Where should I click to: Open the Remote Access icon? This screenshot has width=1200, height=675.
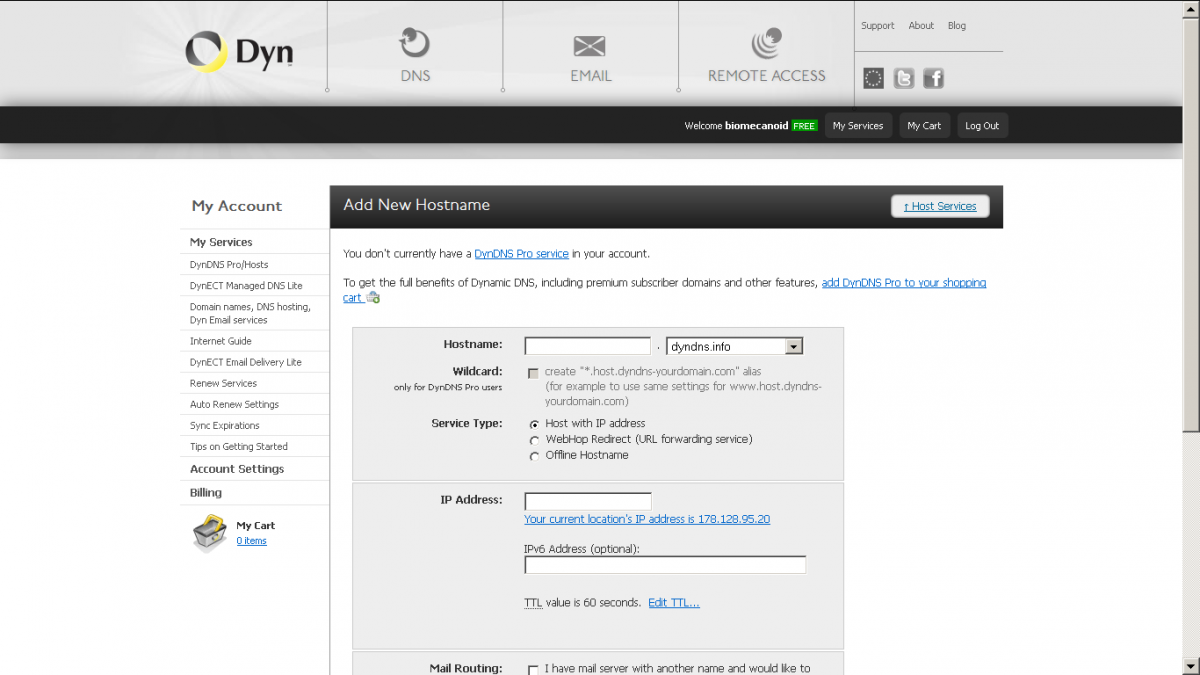pyautogui.click(x=766, y=43)
